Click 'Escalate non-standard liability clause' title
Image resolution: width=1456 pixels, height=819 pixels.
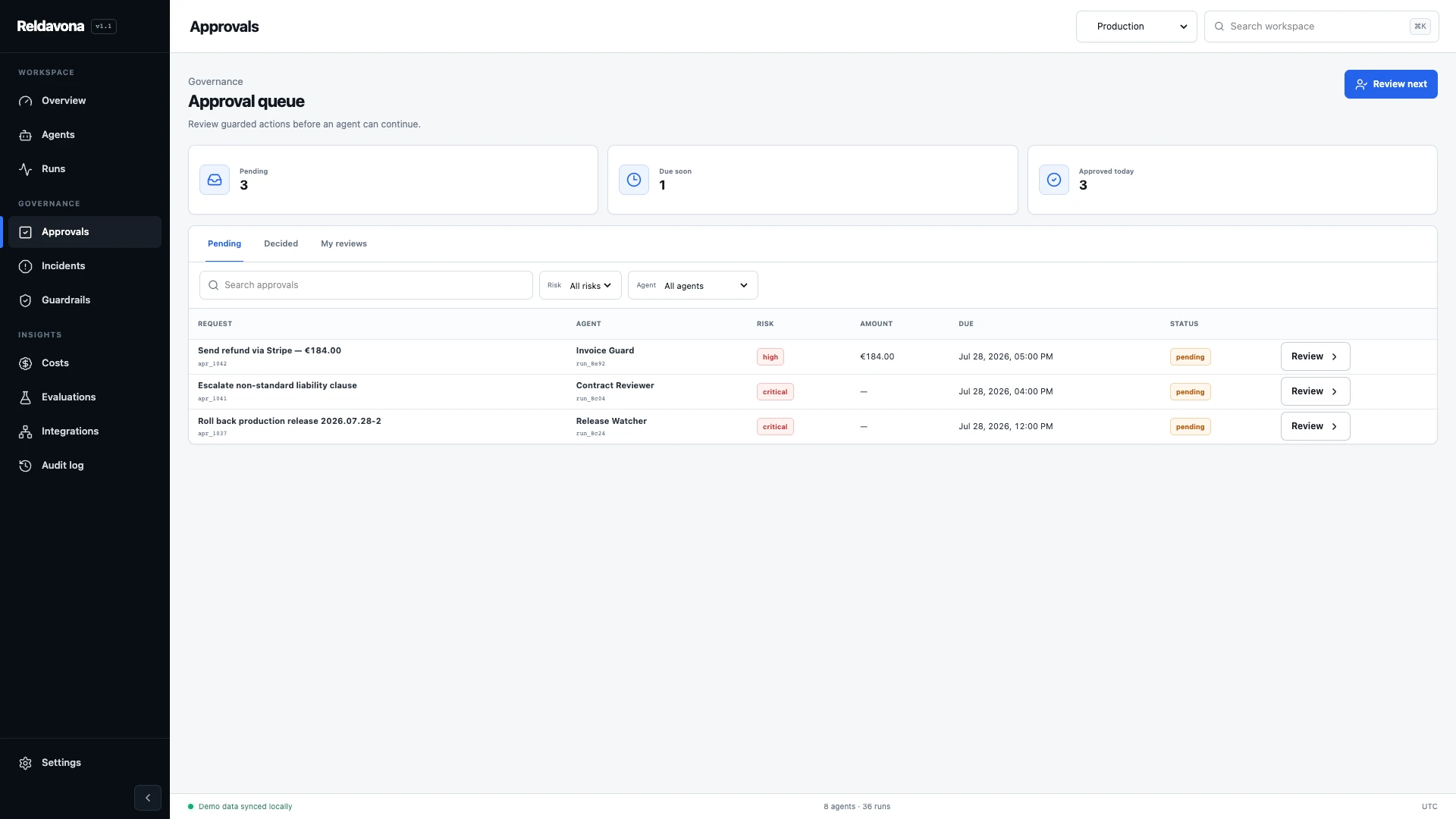278,385
